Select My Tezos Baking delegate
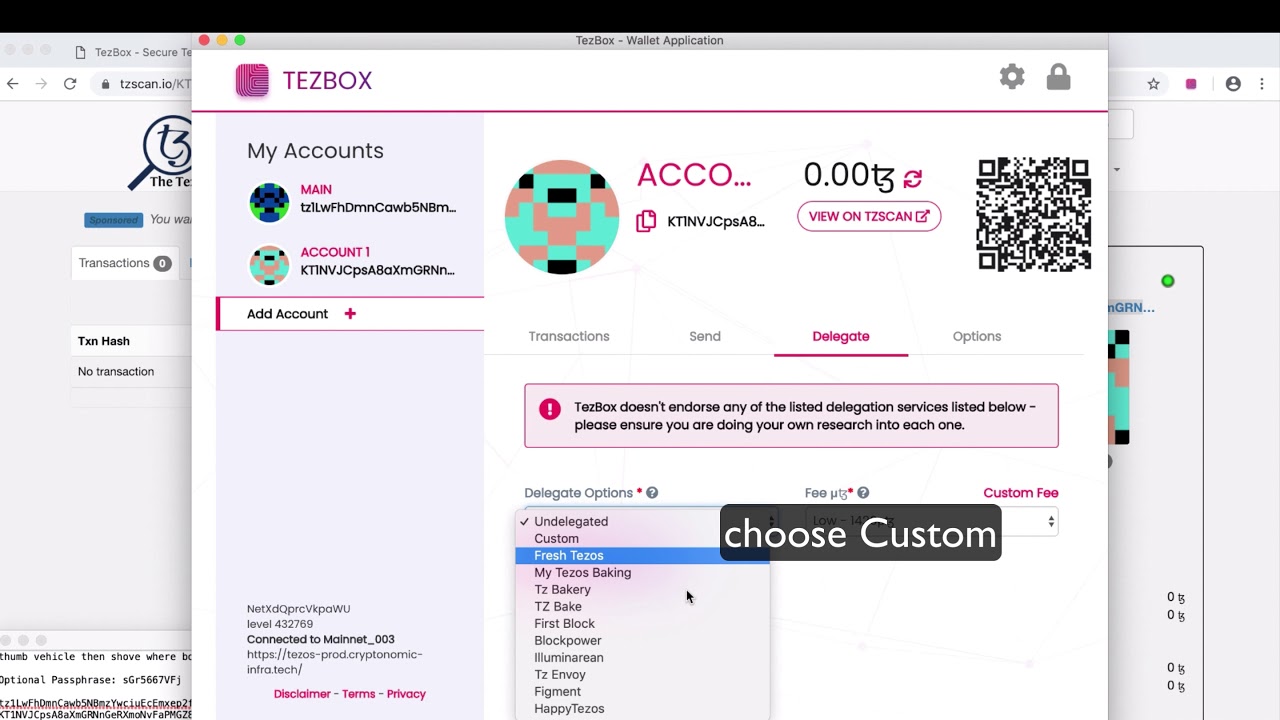The image size is (1280, 720). (x=643, y=572)
